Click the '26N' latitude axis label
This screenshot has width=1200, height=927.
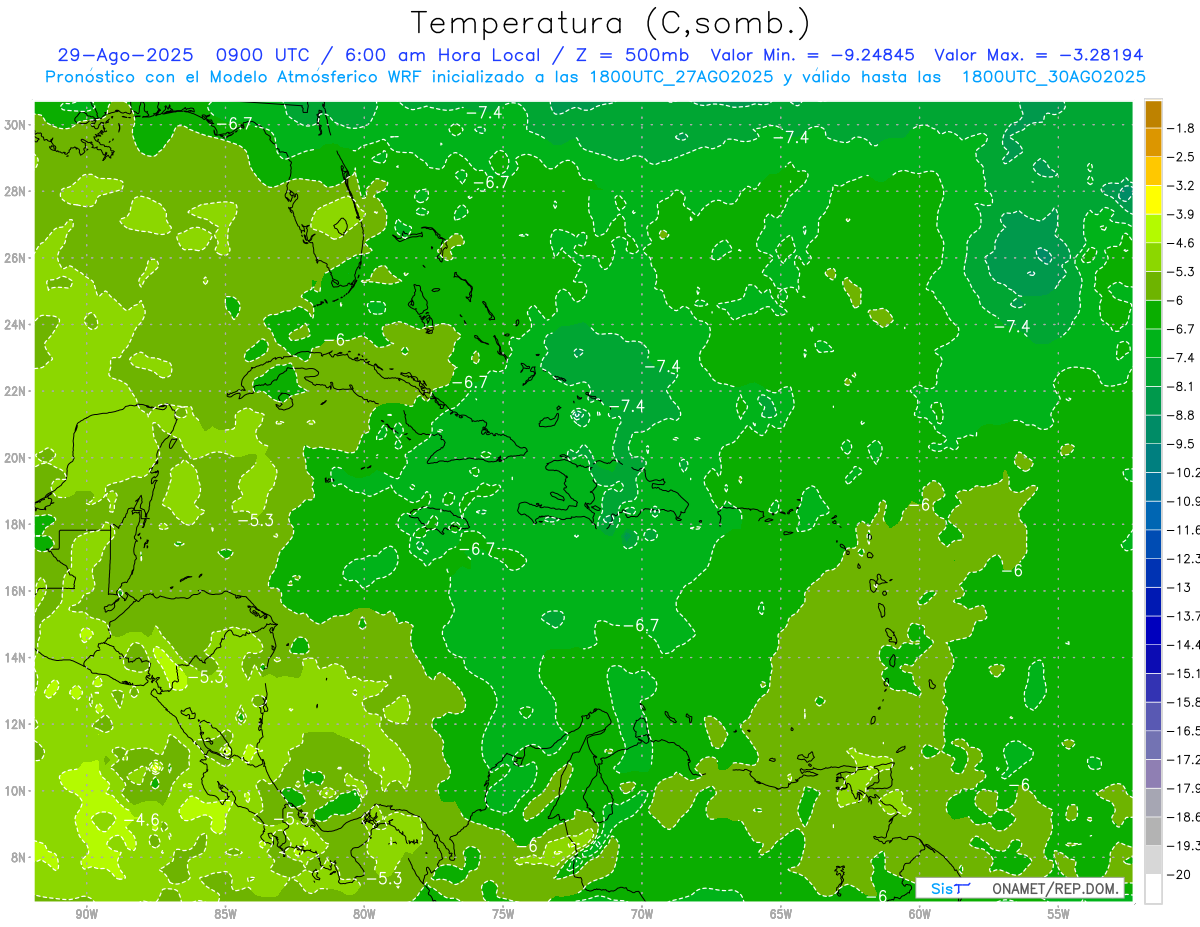pos(15,258)
